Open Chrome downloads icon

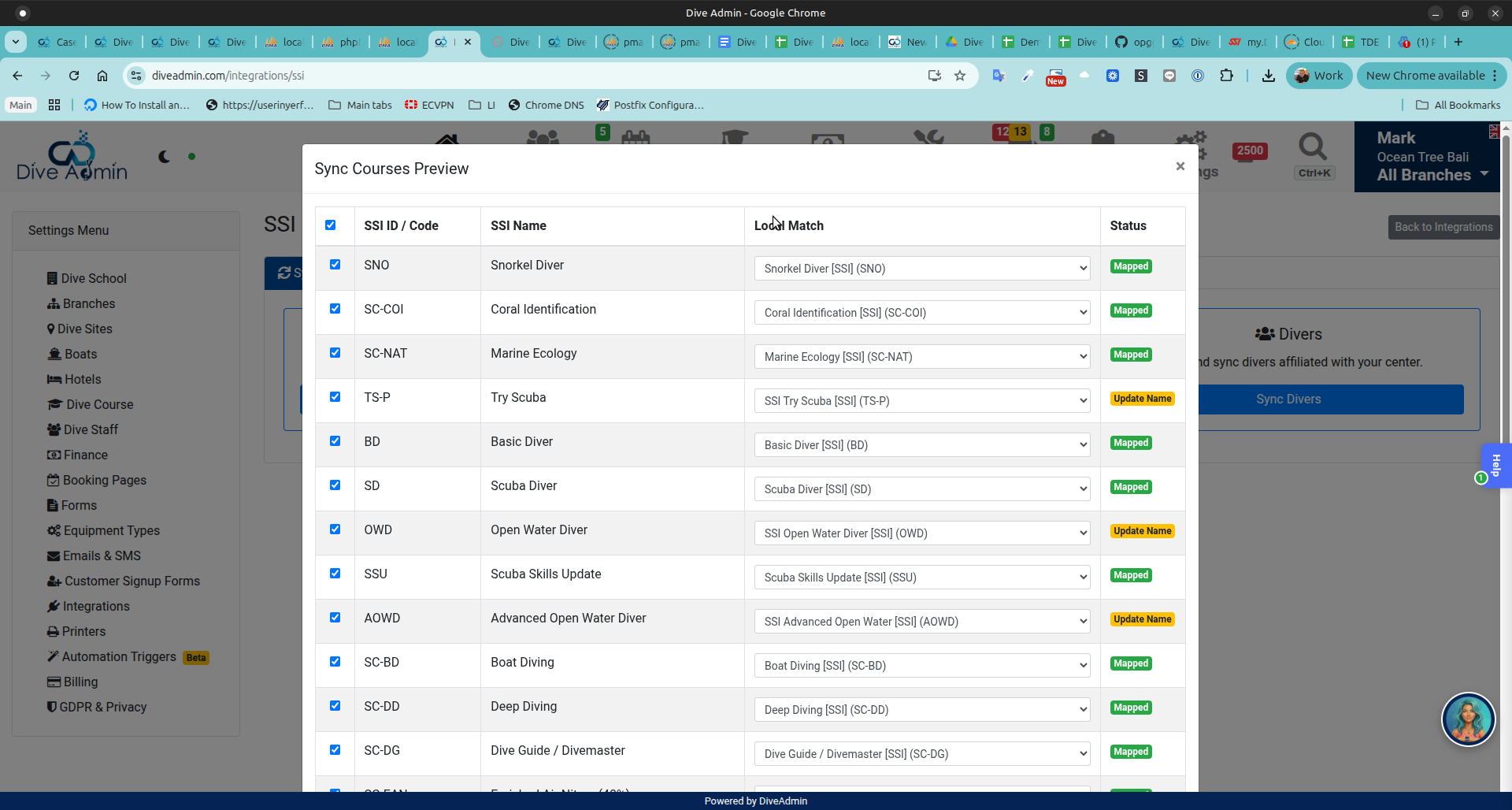tap(1269, 76)
